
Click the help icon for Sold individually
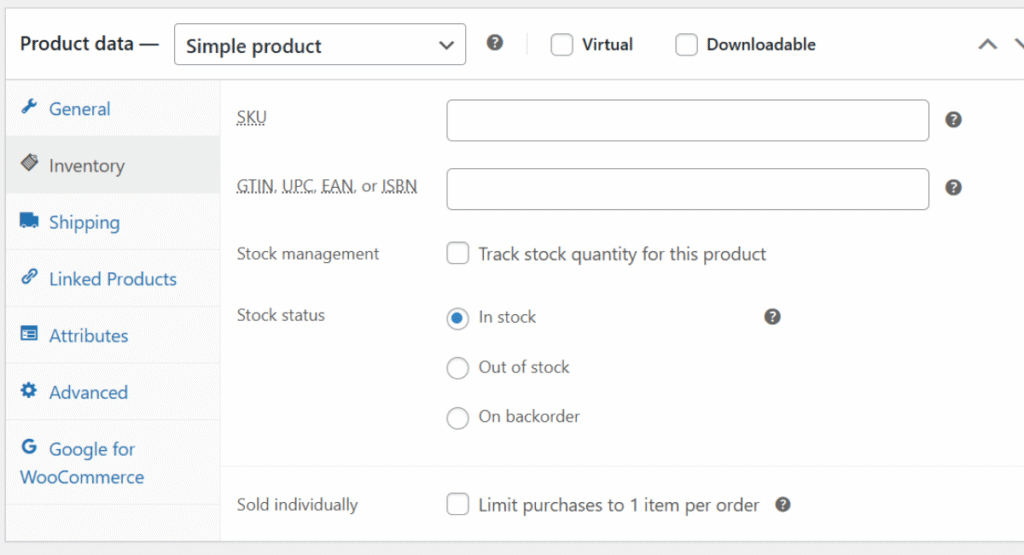coord(783,505)
